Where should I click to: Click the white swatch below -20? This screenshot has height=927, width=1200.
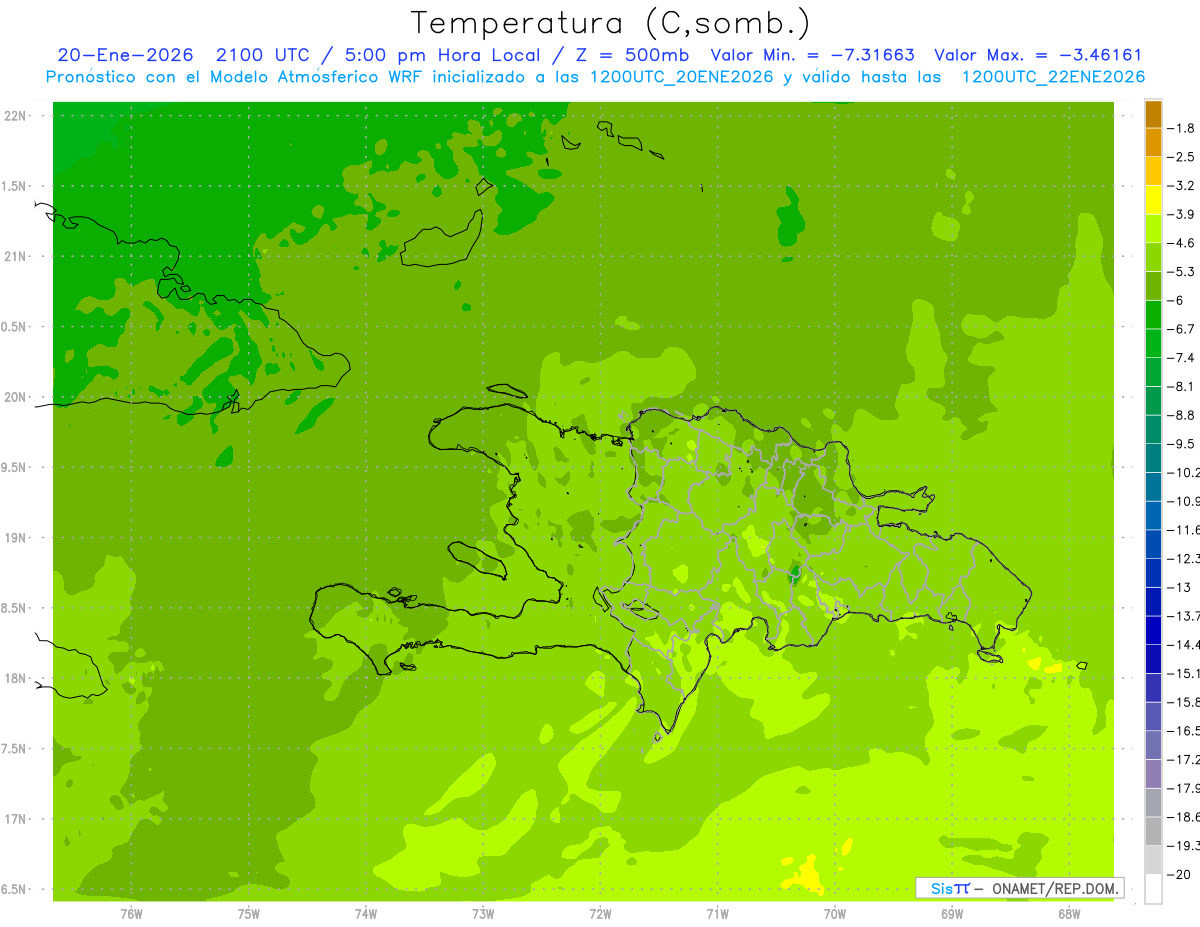coord(1153,890)
